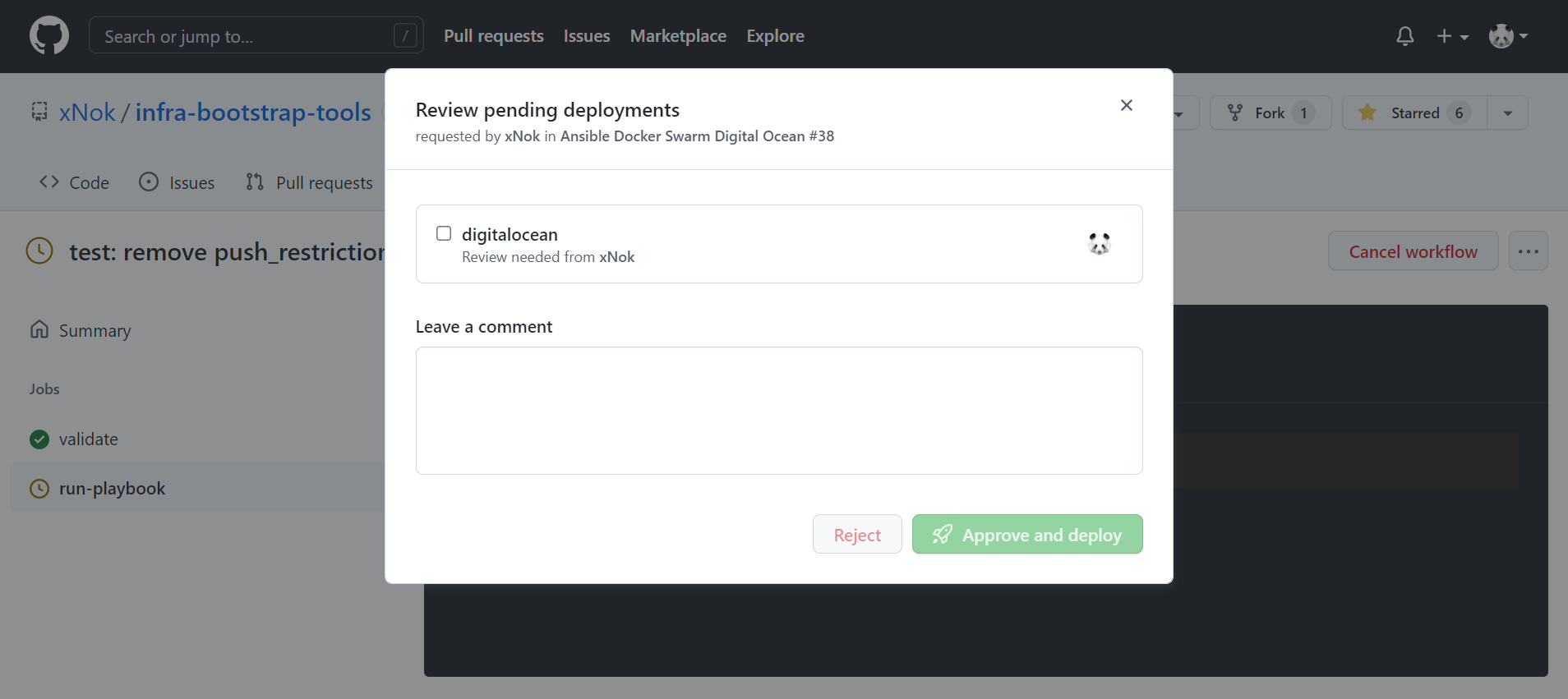Viewport: 1568px width, 699px height.
Task: Go to Explore
Action: click(775, 36)
